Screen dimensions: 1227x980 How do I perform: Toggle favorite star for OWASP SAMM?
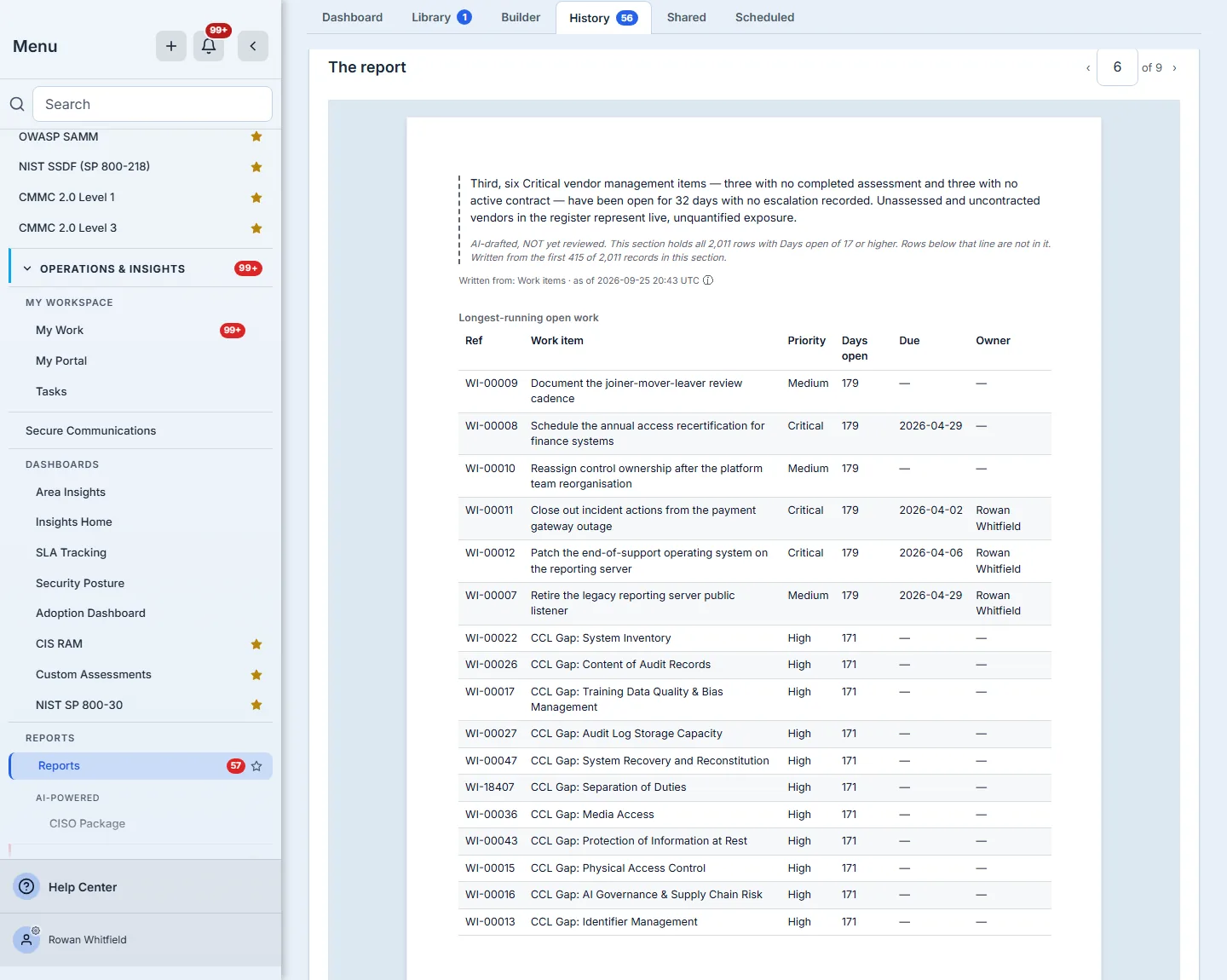tap(256, 136)
